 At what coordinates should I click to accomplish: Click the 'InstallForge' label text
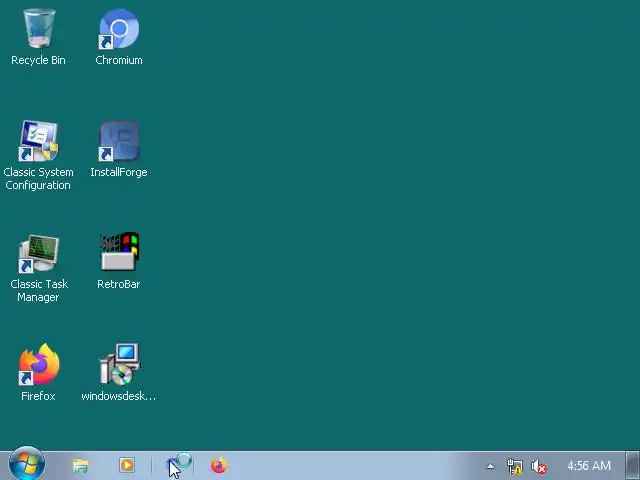(119, 172)
